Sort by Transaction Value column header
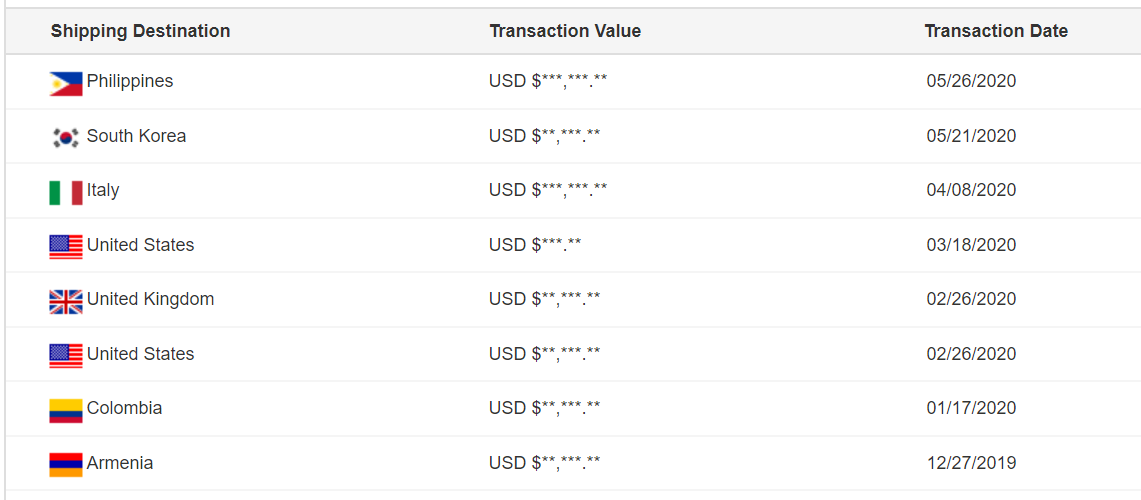 click(x=565, y=31)
